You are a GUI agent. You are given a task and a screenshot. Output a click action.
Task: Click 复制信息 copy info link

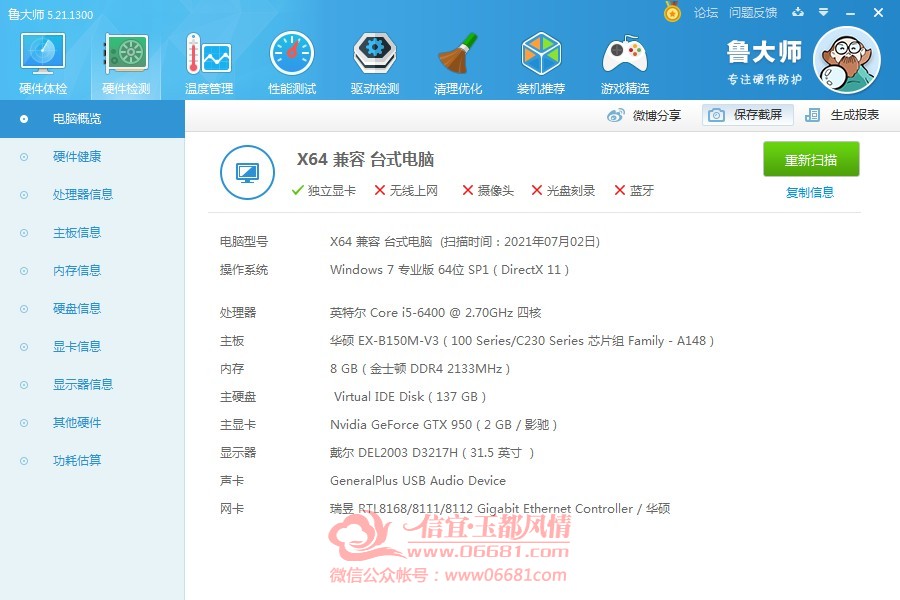pyautogui.click(x=810, y=192)
